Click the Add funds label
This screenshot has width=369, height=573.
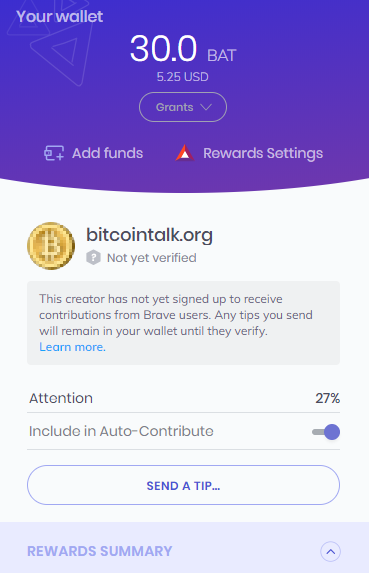tap(107, 153)
